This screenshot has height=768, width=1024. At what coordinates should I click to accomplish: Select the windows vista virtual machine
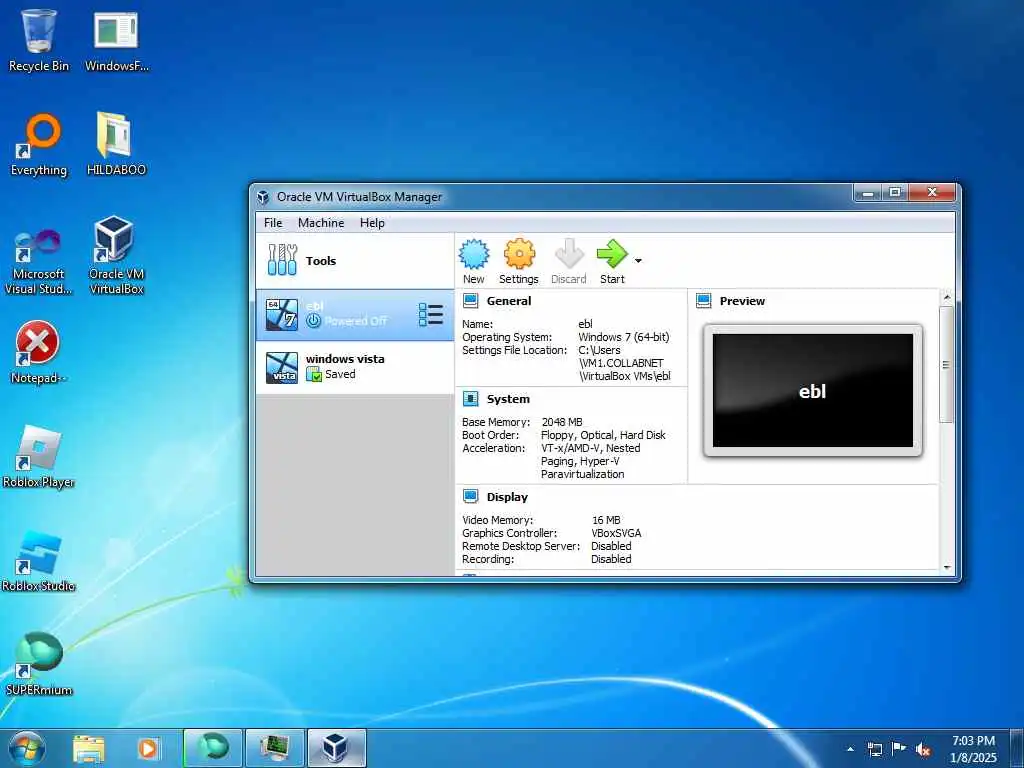[x=355, y=367]
